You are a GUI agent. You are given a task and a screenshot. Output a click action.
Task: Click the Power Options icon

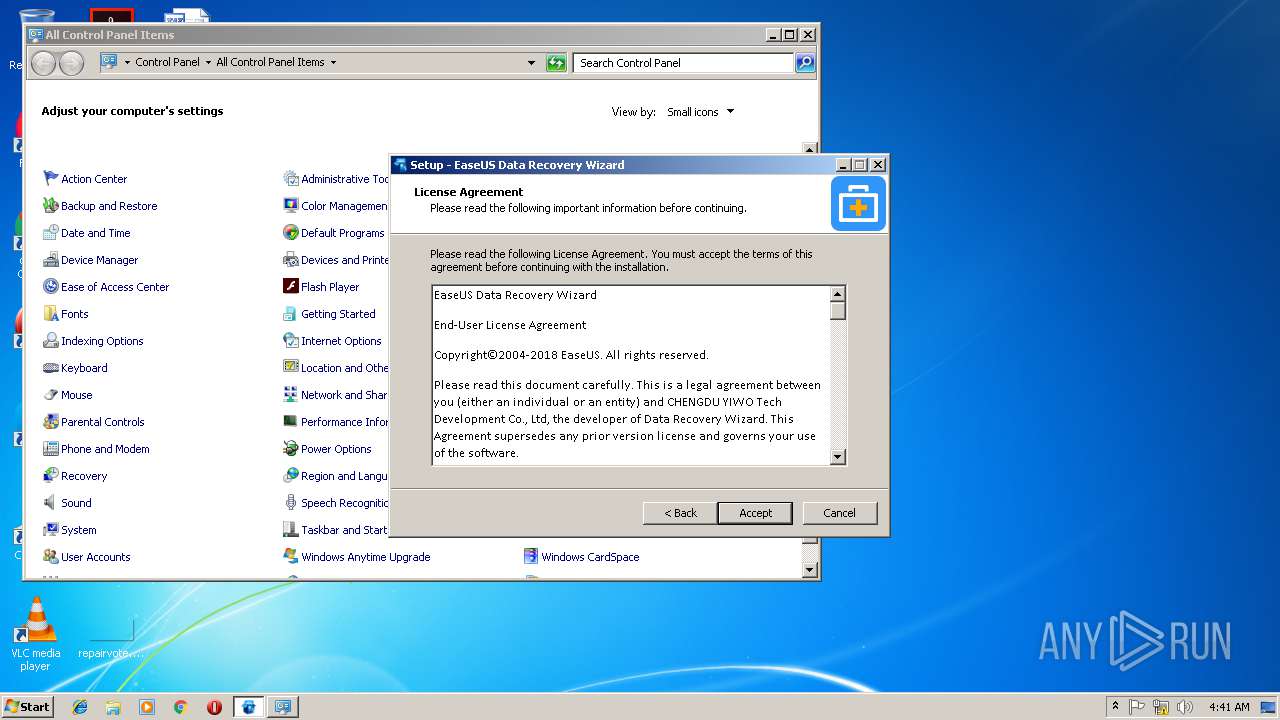click(291, 449)
